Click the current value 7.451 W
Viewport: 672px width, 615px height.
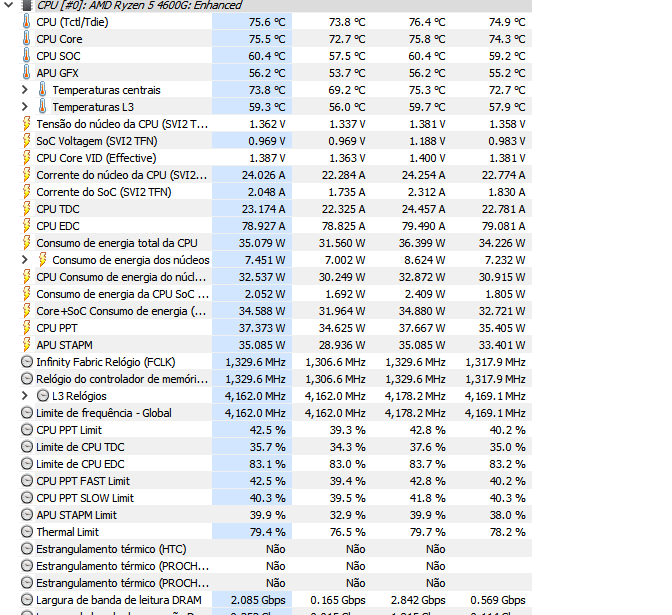(264, 260)
